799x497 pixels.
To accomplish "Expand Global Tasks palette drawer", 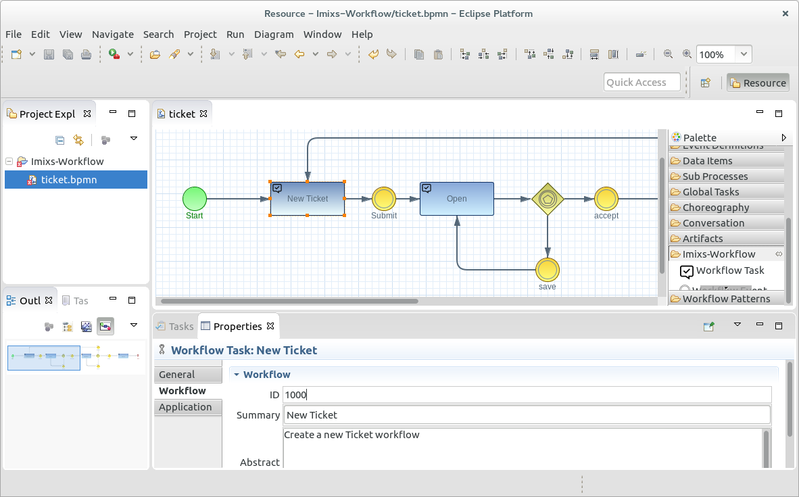I will (727, 192).
